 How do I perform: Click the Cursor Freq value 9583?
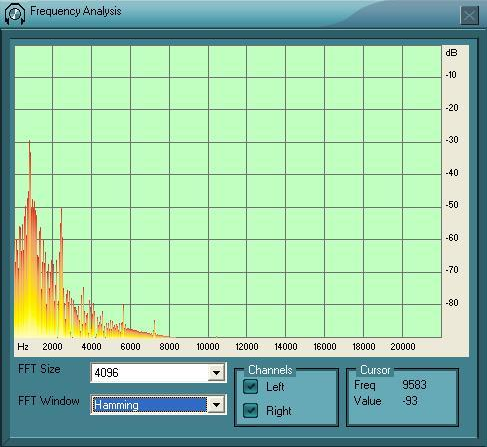tap(414, 385)
